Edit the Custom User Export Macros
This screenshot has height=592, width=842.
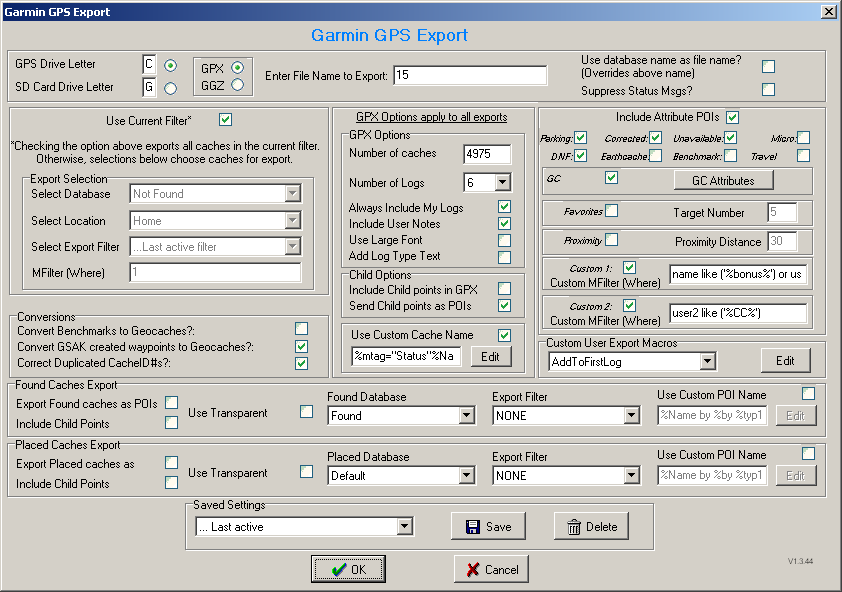tap(785, 361)
